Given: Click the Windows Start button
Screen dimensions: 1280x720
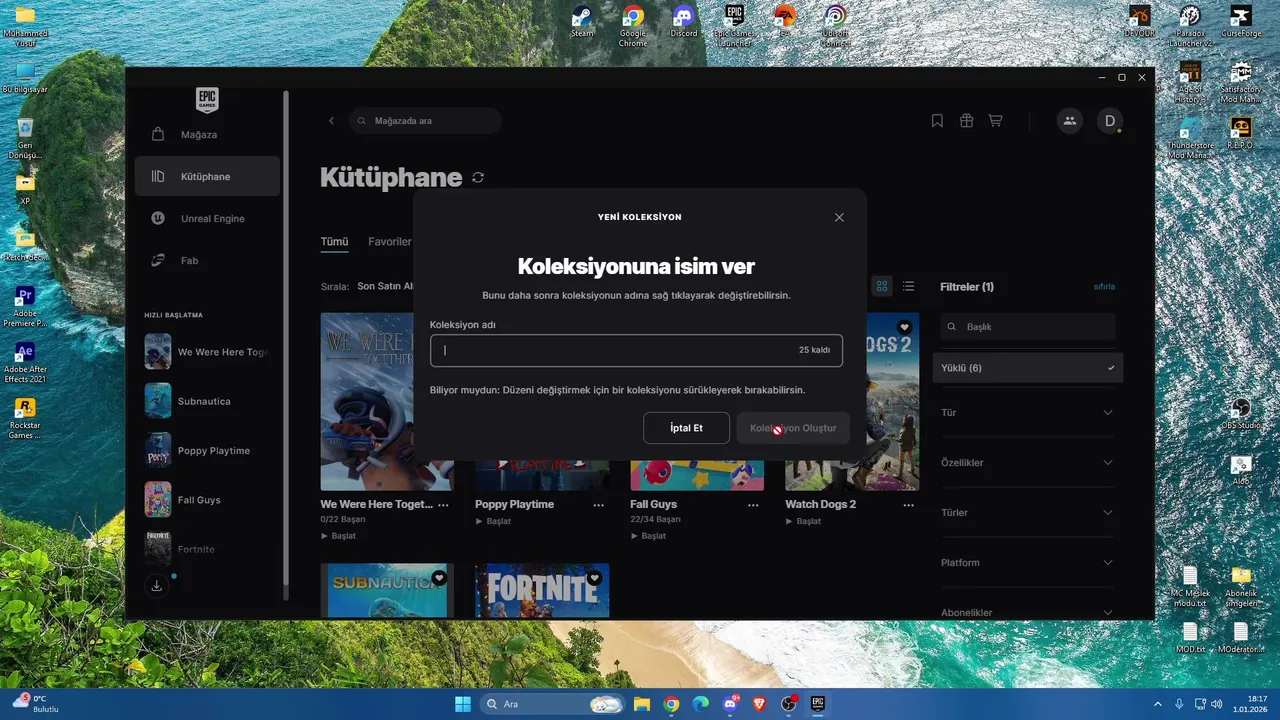Looking at the screenshot, I should tap(463, 704).
